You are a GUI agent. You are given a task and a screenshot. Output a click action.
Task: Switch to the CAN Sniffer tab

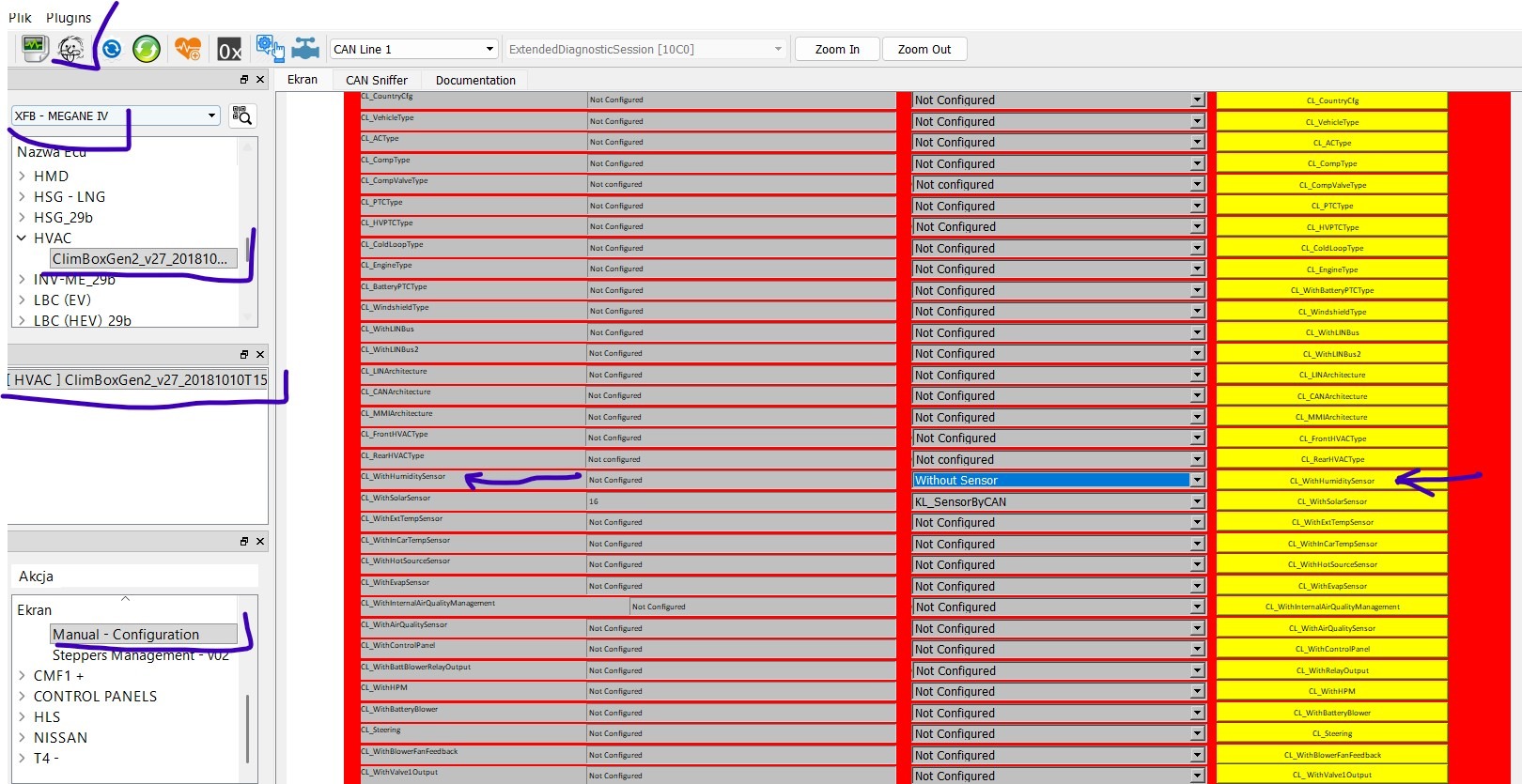pos(376,80)
